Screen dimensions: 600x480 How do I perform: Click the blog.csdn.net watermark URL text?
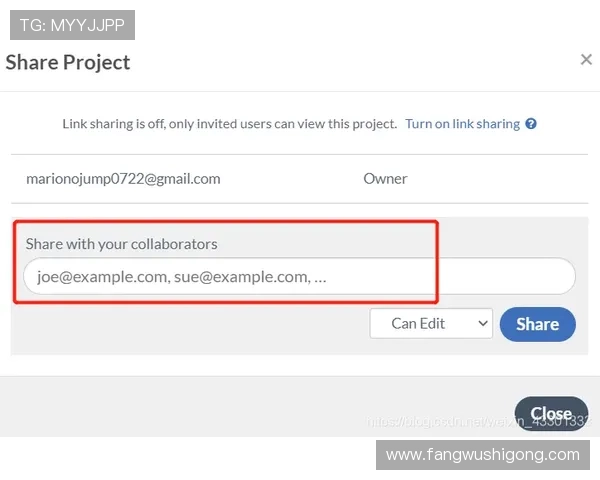(478, 421)
